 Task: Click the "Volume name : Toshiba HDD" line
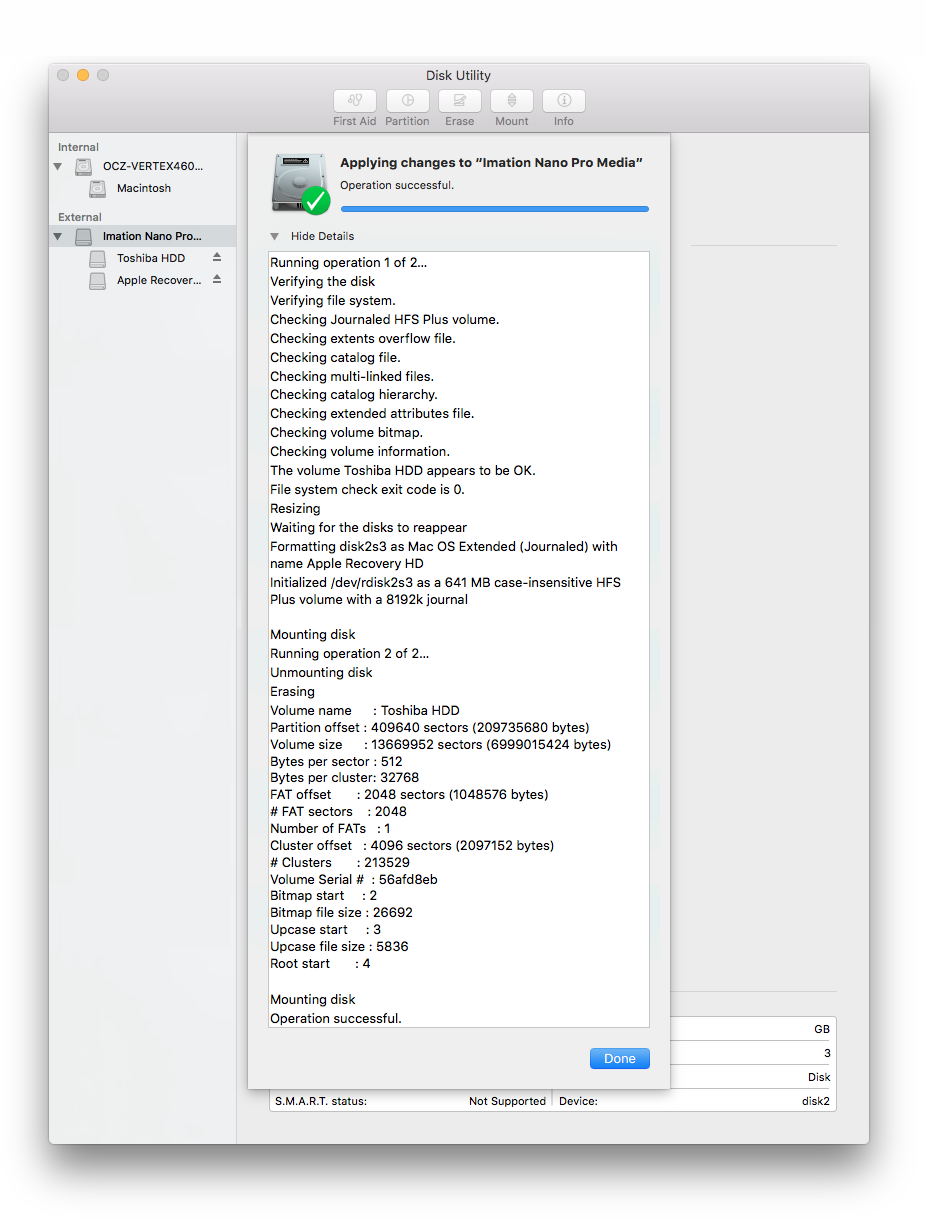[365, 711]
